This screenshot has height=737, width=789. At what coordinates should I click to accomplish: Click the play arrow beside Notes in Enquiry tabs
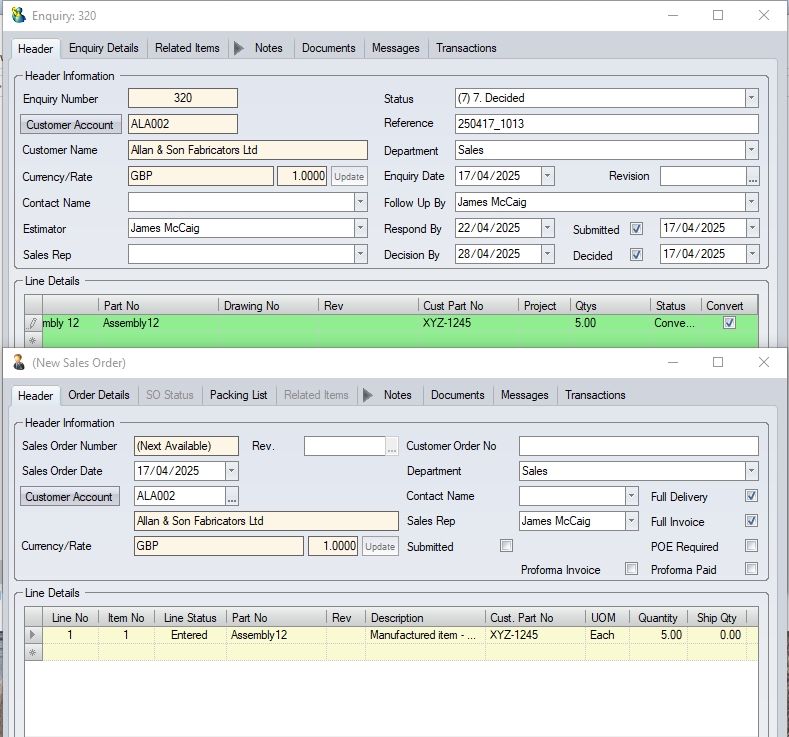tap(239, 48)
